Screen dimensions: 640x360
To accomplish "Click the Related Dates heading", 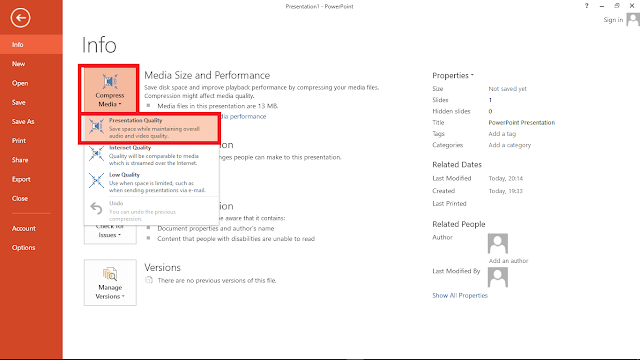I will pyautogui.click(x=457, y=164).
